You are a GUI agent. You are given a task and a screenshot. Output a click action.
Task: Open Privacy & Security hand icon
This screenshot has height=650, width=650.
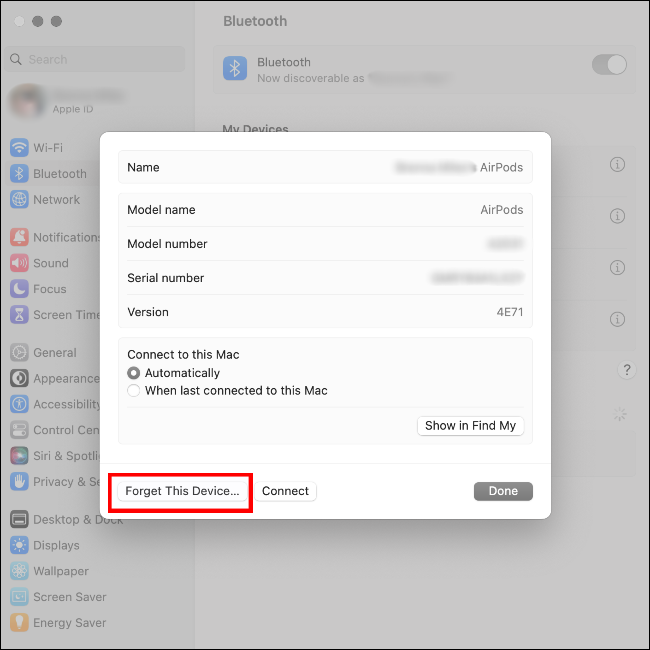coord(19,482)
